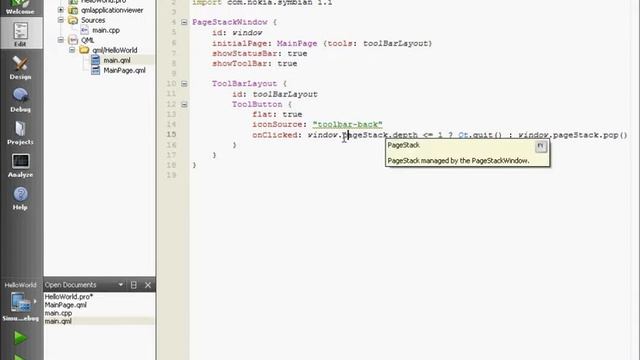640x360 pixels.
Task: Expand the qmlapplicationviewer tree node
Action: pos(60,10)
